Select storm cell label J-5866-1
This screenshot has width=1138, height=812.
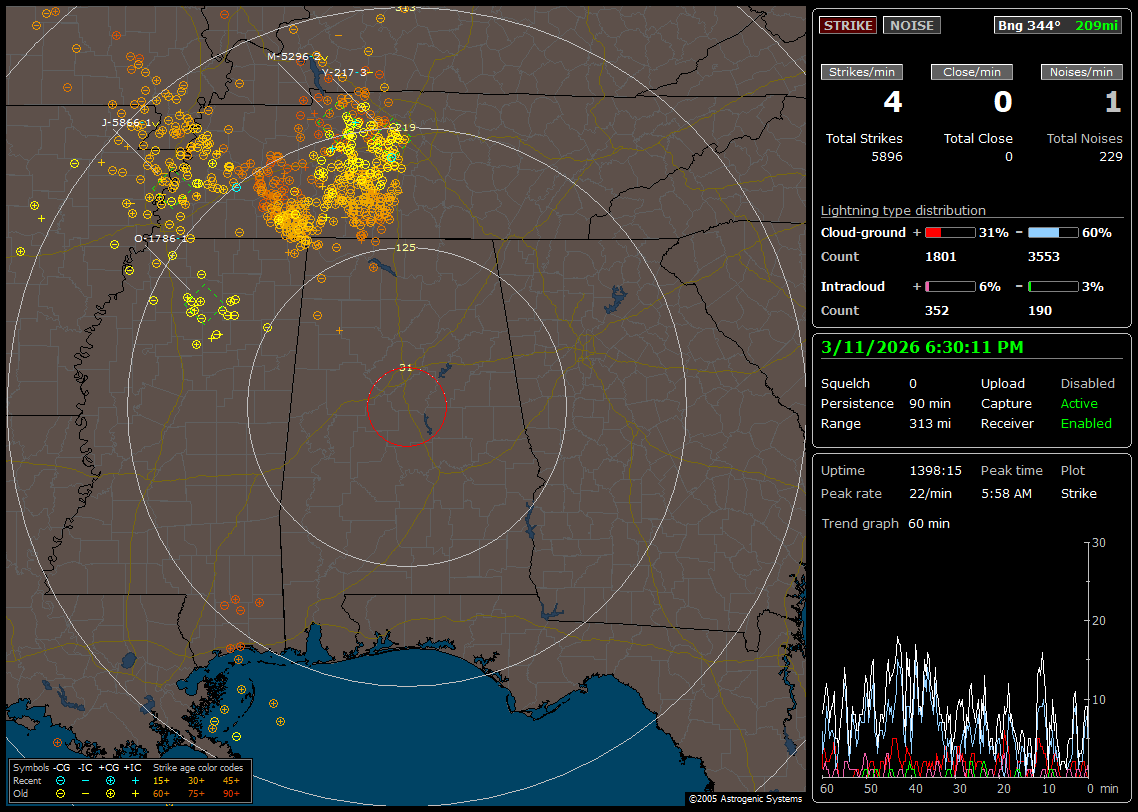126,122
